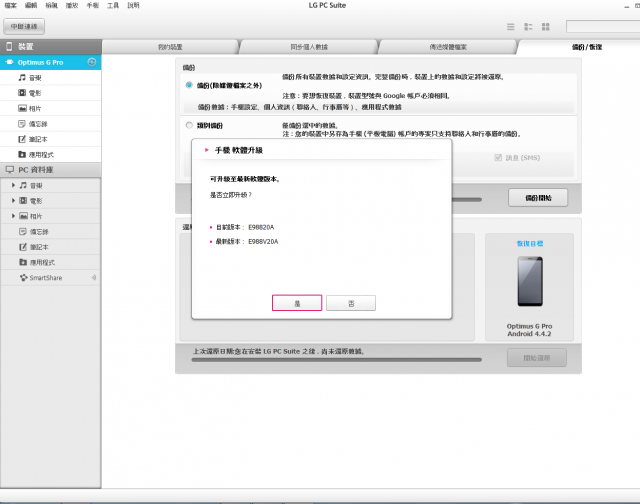The height and width of the screenshot is (504, 640).
Task: Click the SmartShare icon in the sidebar
Action: 23,278
